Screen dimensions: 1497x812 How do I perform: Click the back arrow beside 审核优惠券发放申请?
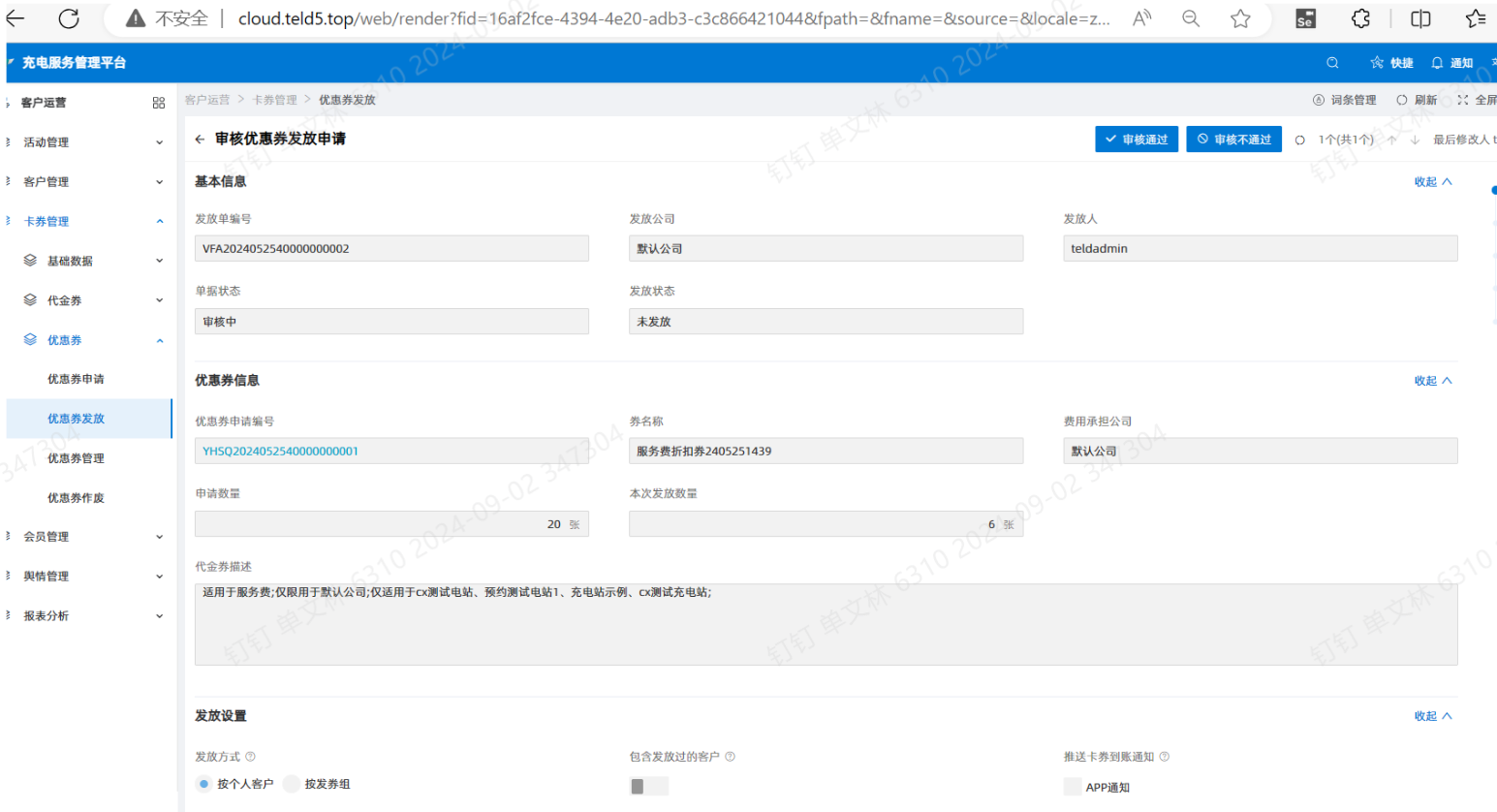click(x=200, y=140)
